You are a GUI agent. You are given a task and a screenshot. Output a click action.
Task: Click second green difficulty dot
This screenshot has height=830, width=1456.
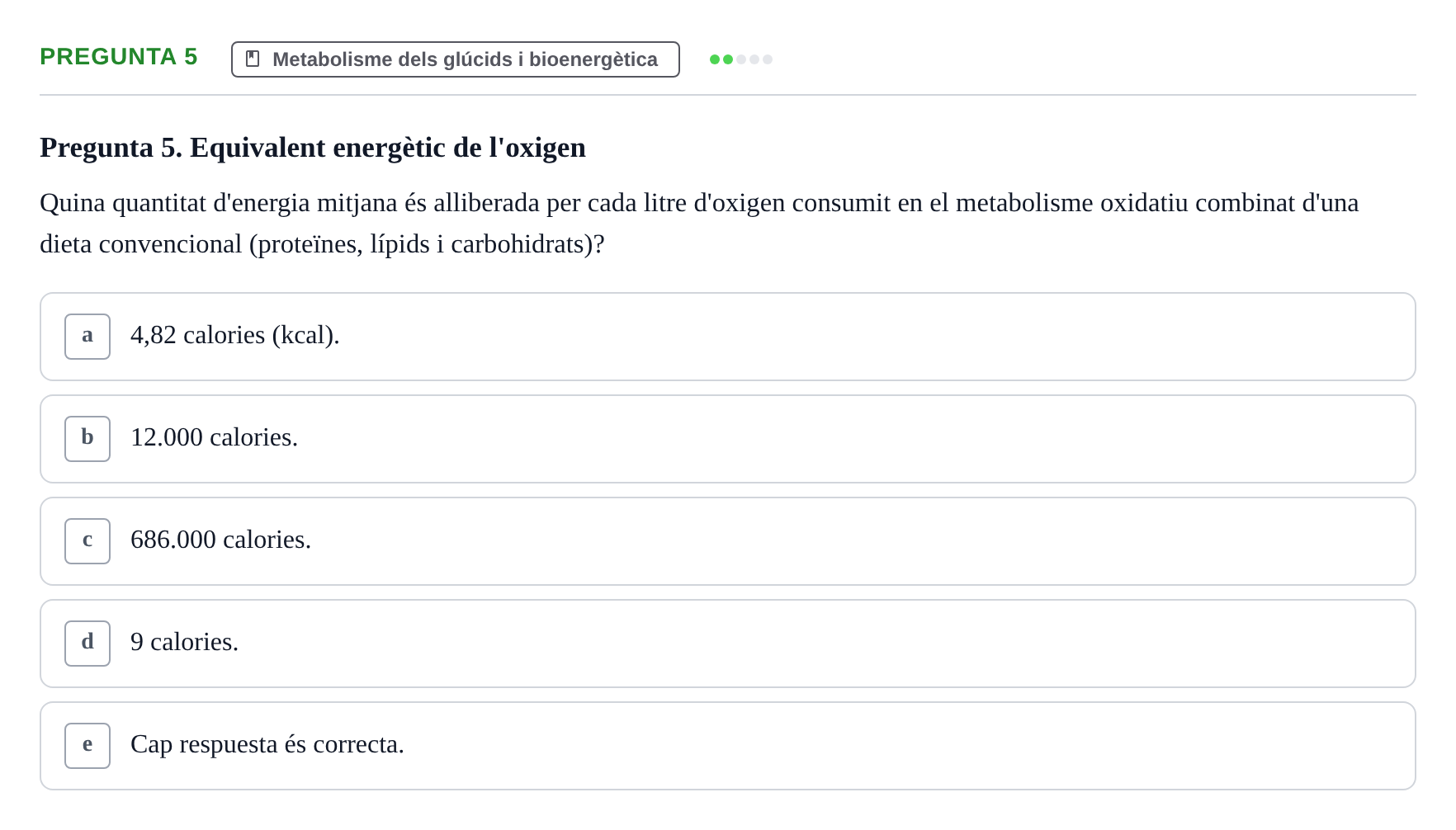click(728, 59)
